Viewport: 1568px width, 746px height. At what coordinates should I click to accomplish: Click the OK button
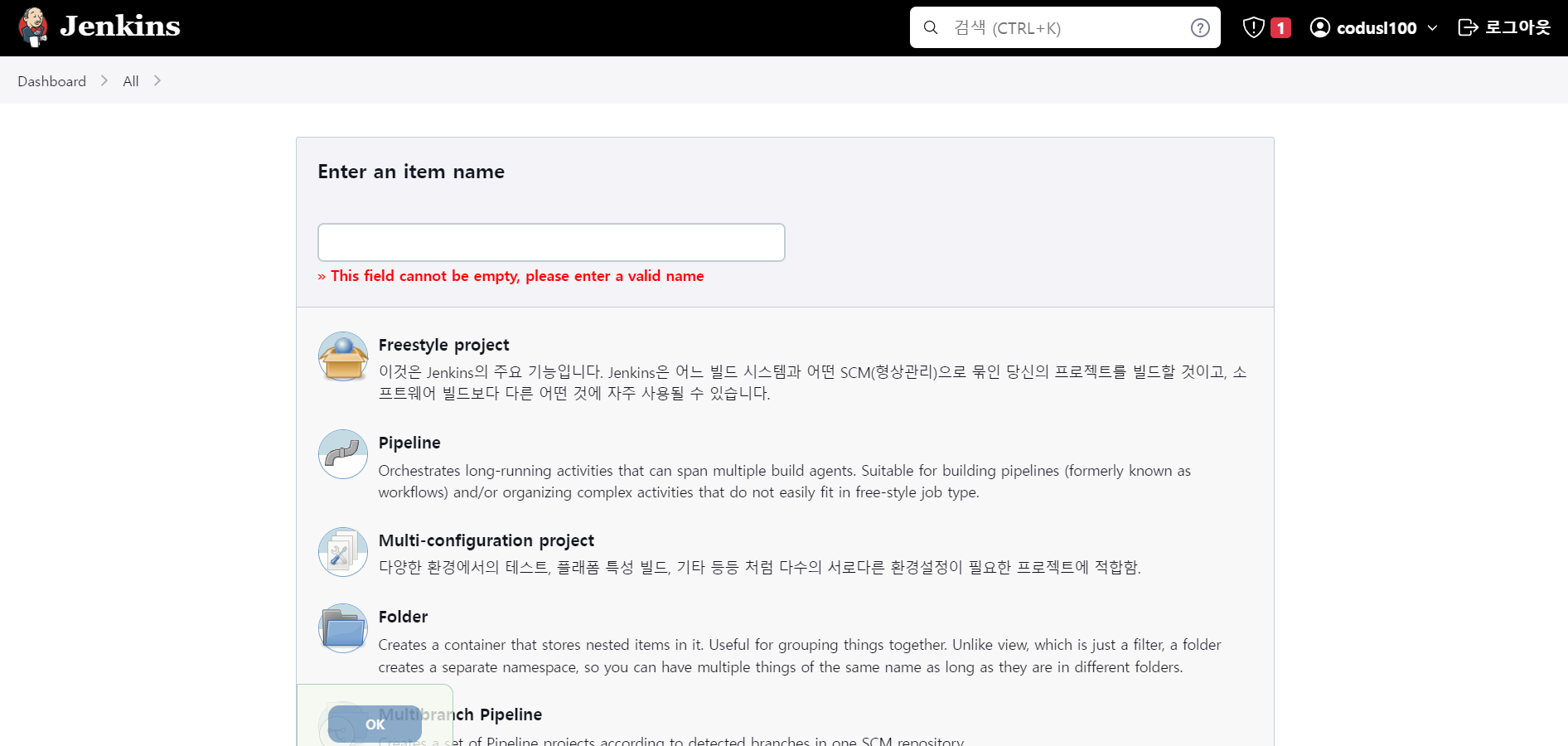(x=375, y=724)
